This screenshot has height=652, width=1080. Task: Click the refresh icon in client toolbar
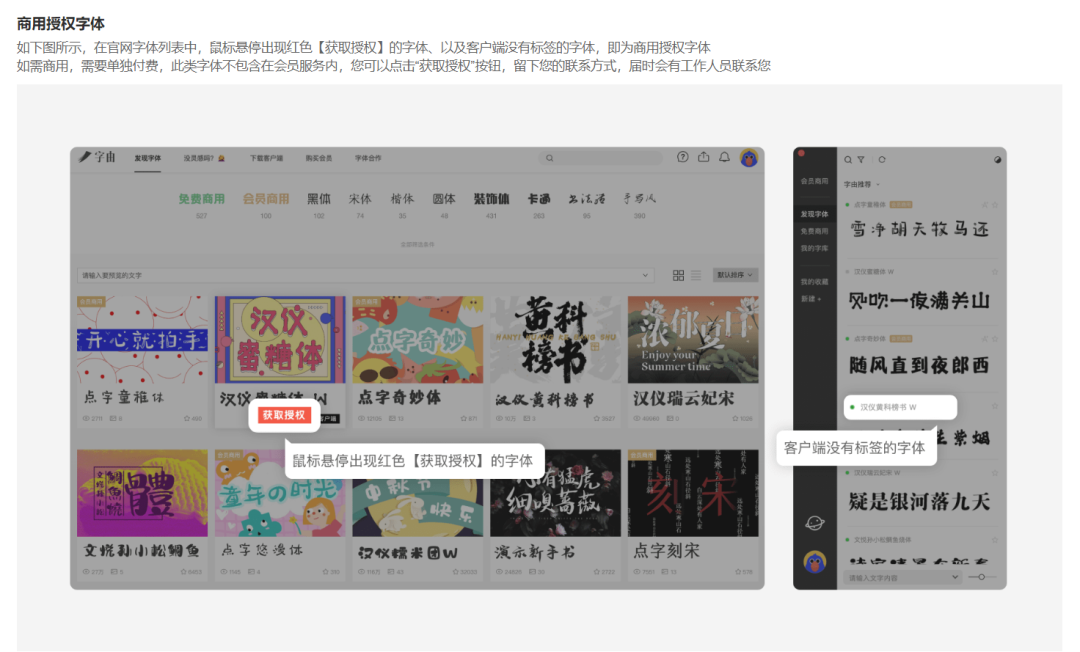pos(882,159)
